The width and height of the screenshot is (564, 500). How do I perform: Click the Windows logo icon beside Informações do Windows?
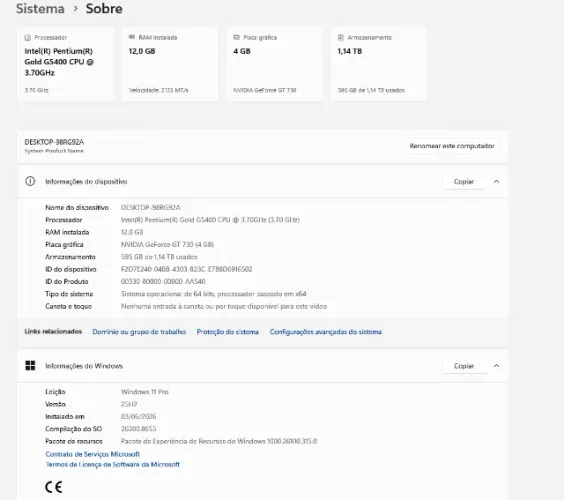pos(30,365)
